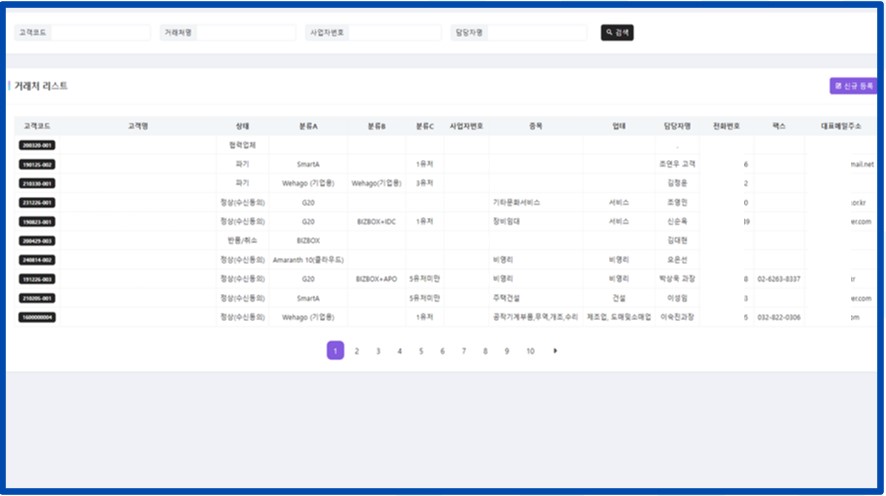Click into the 사업자번호 input field
This screenshot has width=886, height=496.
[x=393, y=33]
